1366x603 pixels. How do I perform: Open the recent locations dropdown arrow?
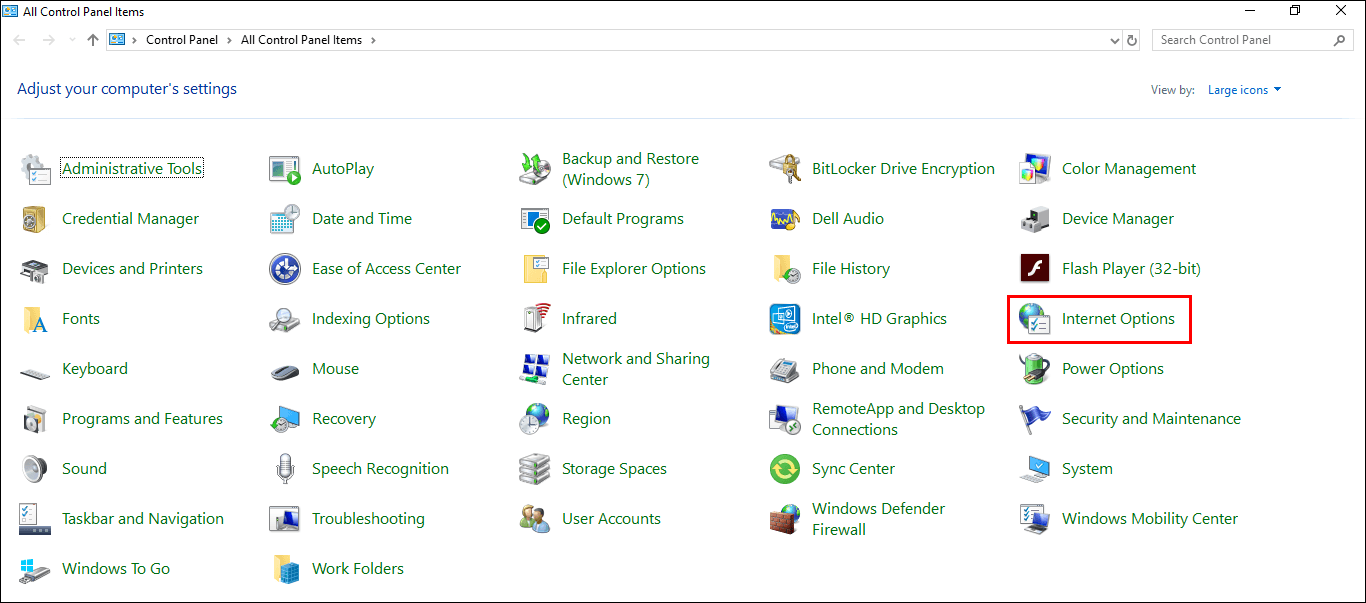[x=71, y=41]
